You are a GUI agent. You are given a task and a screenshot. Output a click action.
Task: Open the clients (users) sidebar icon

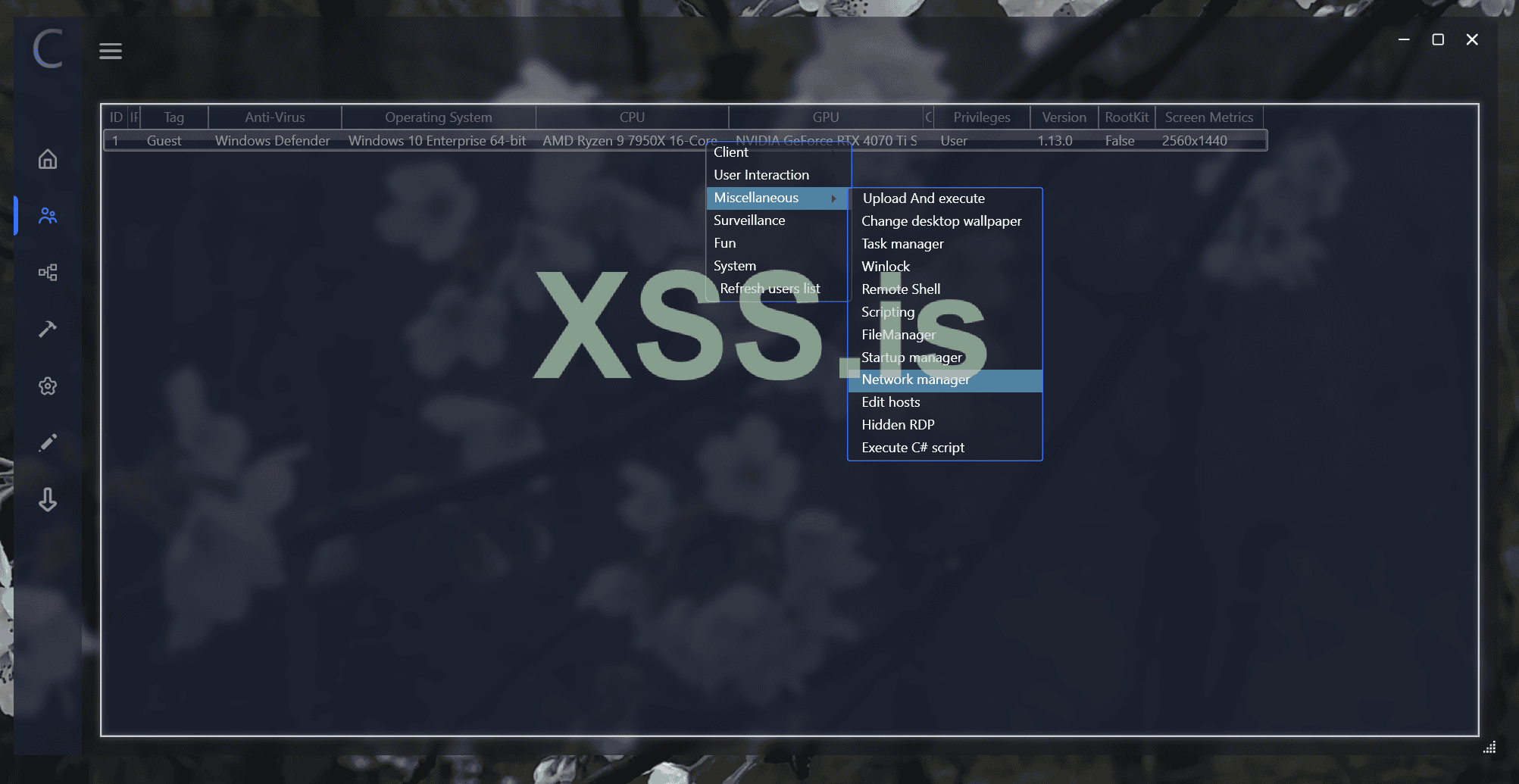[48, 216]
